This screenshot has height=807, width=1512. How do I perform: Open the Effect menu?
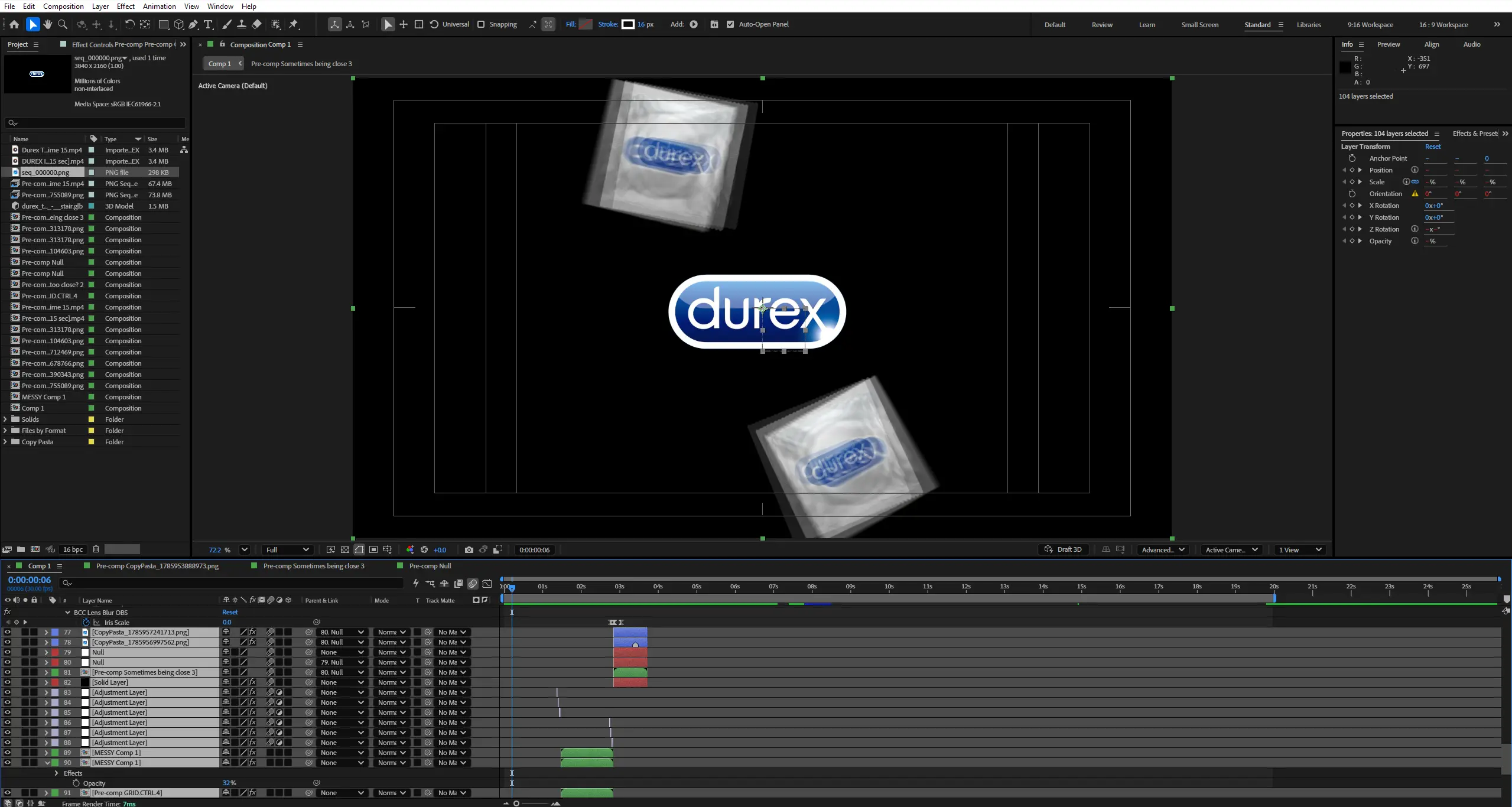pos(125,6)
